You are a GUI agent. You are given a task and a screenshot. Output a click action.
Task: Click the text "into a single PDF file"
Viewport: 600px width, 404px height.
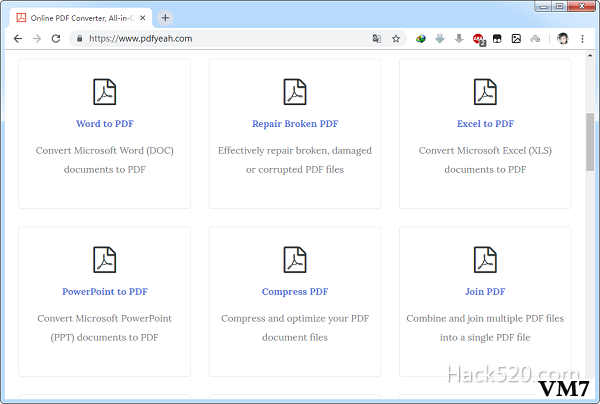(x=485, y=337)
